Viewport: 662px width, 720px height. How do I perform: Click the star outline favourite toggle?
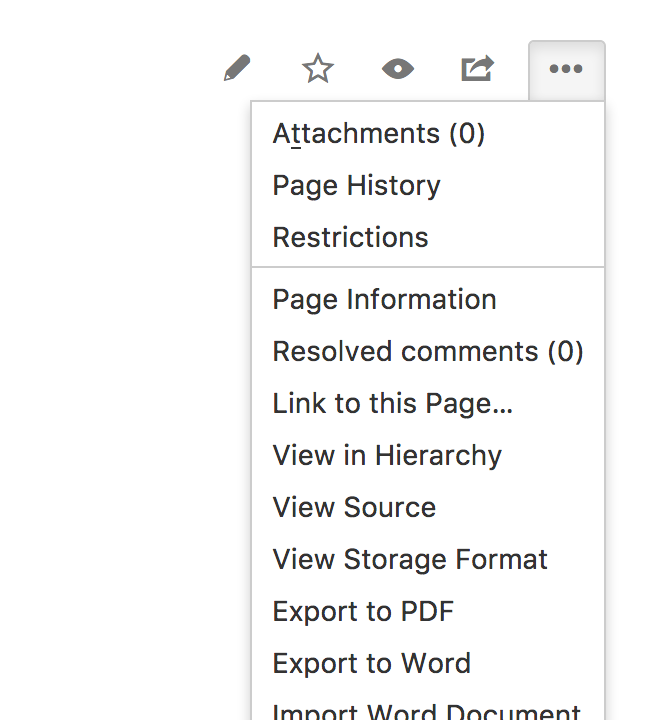[x=318, y=68]
